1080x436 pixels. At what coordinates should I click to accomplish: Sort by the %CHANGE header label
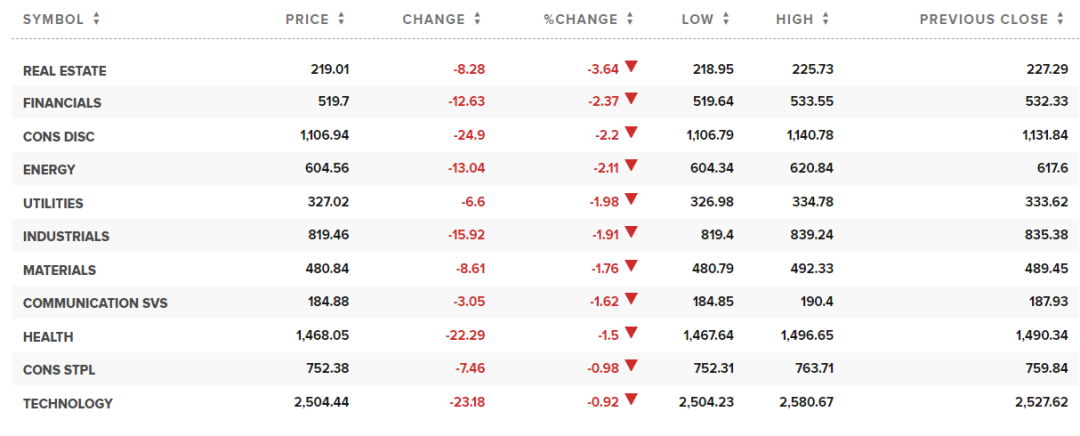point(581,19)
